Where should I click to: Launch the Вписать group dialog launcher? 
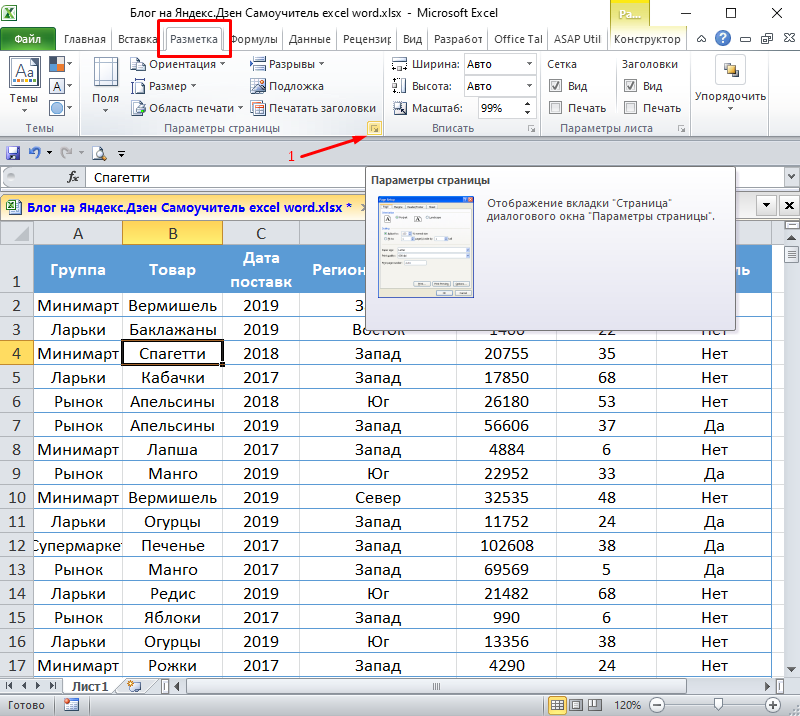pos(532,129)
